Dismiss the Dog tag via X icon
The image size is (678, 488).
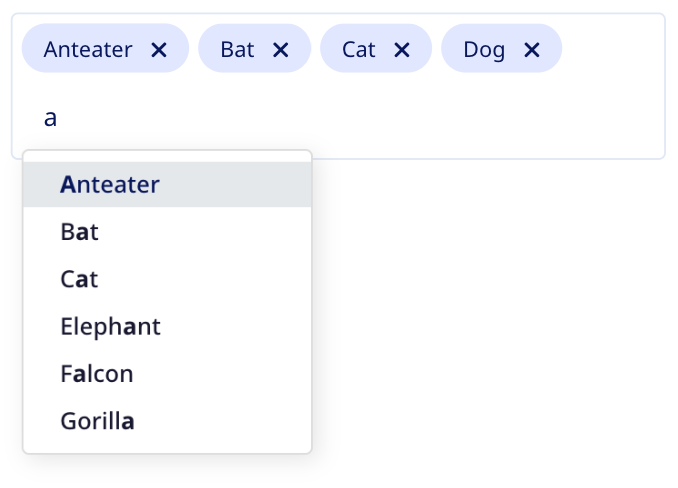[532, 50]
